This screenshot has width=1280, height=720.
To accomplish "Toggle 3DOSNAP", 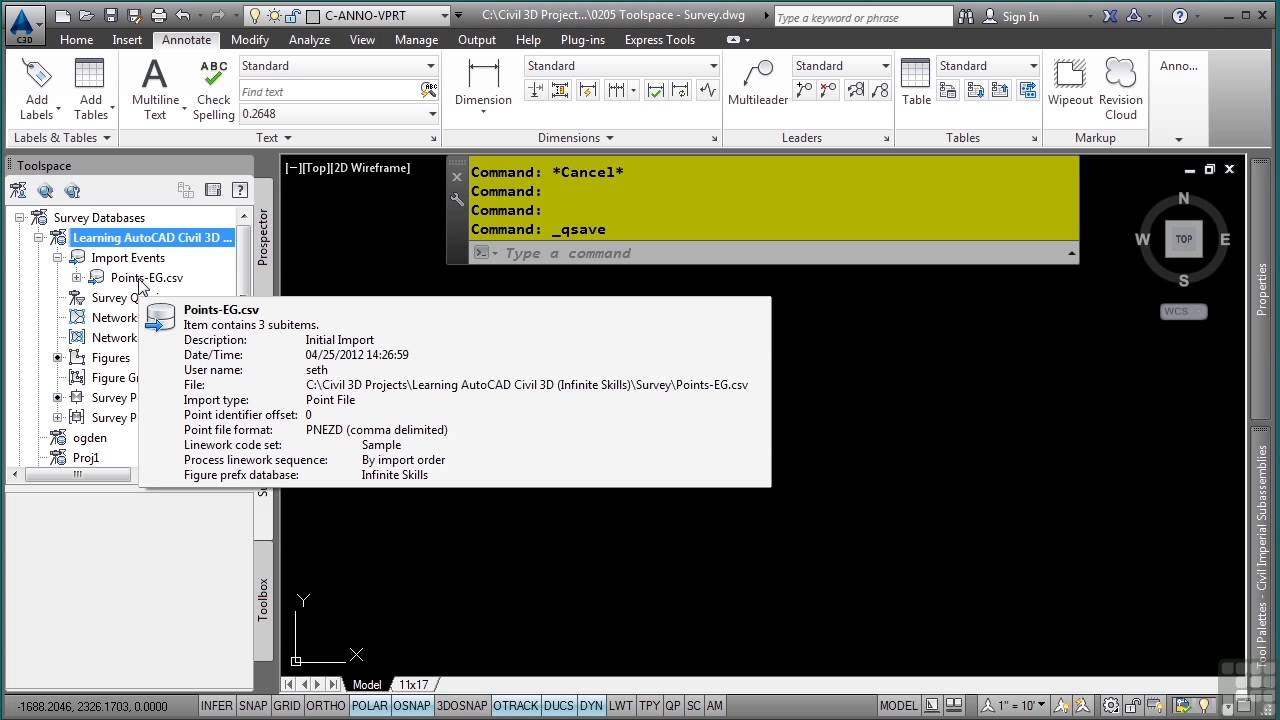I will [463, 706].
